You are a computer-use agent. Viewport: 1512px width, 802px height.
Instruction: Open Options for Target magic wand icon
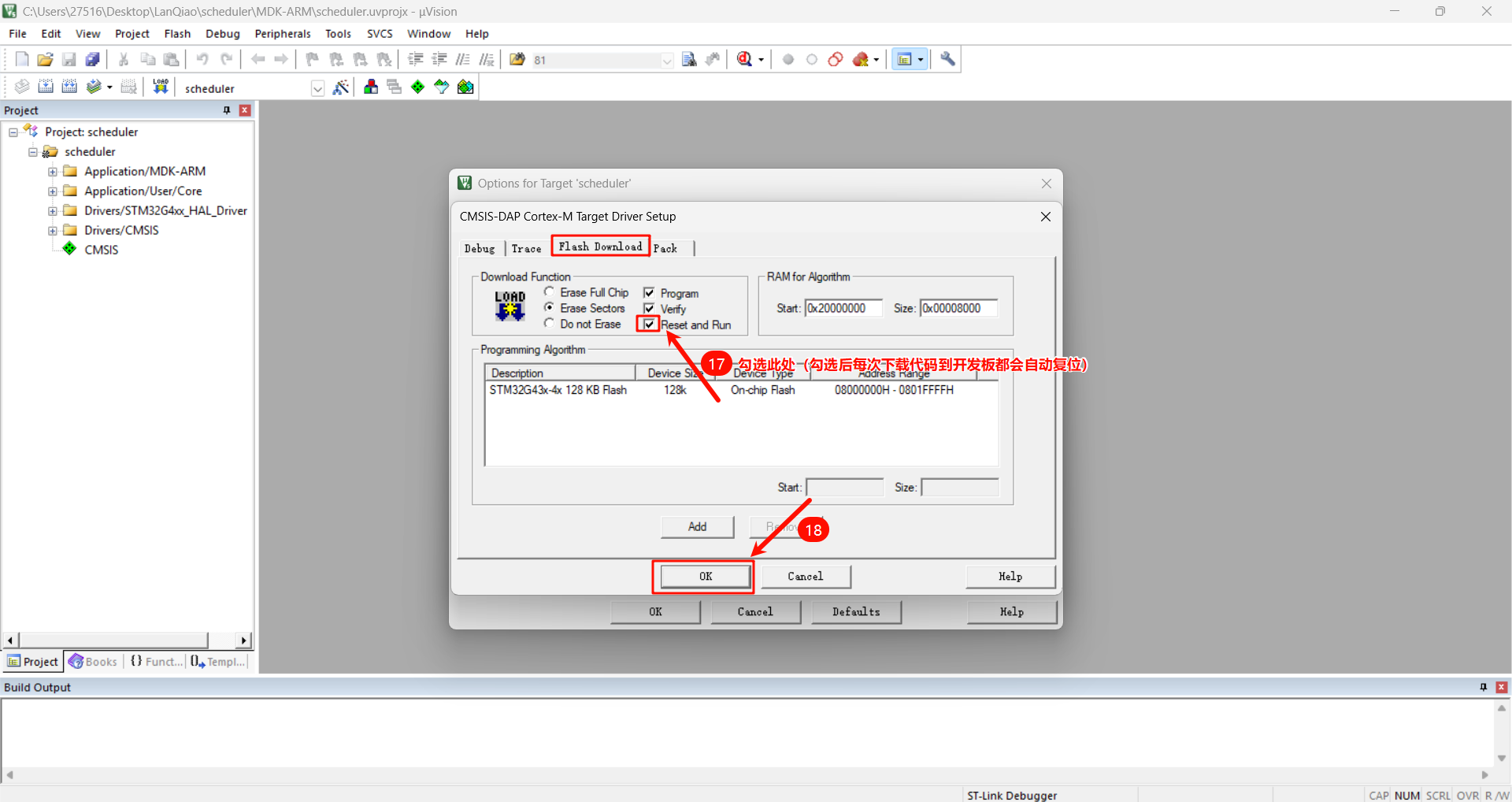(341, 87)
